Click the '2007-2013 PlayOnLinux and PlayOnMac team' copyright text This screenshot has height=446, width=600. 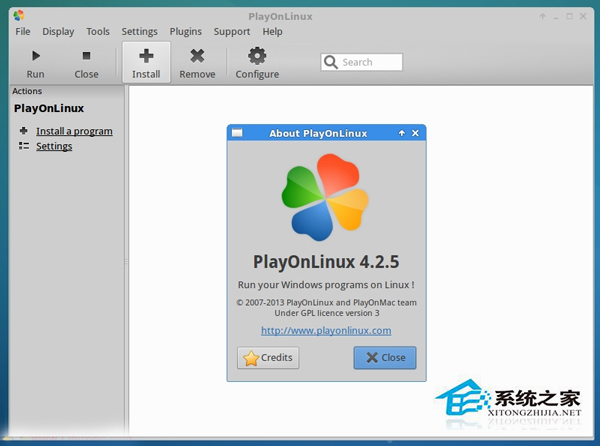(326, 303)
